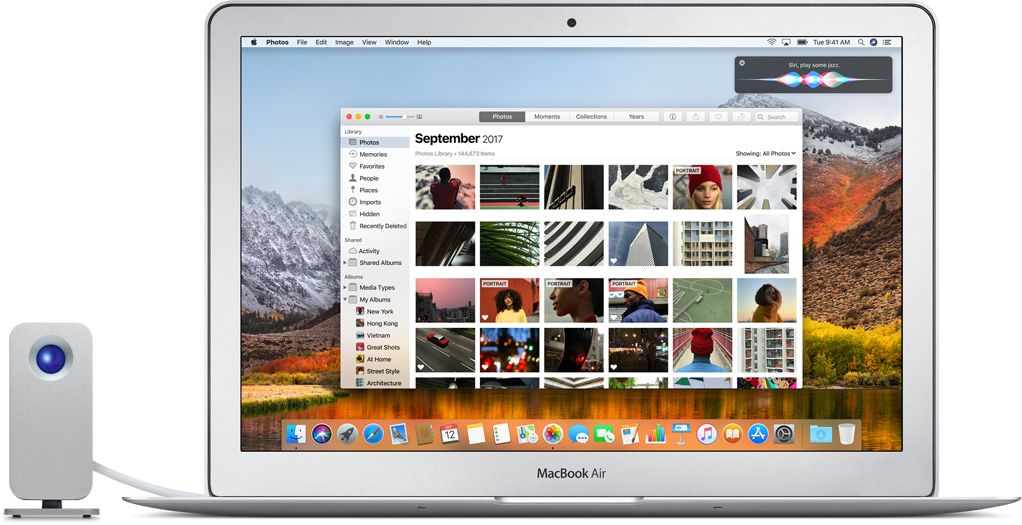Open the Downloads folder stack in Dock
Screen dimensions: 1022x525
point(821,433)
